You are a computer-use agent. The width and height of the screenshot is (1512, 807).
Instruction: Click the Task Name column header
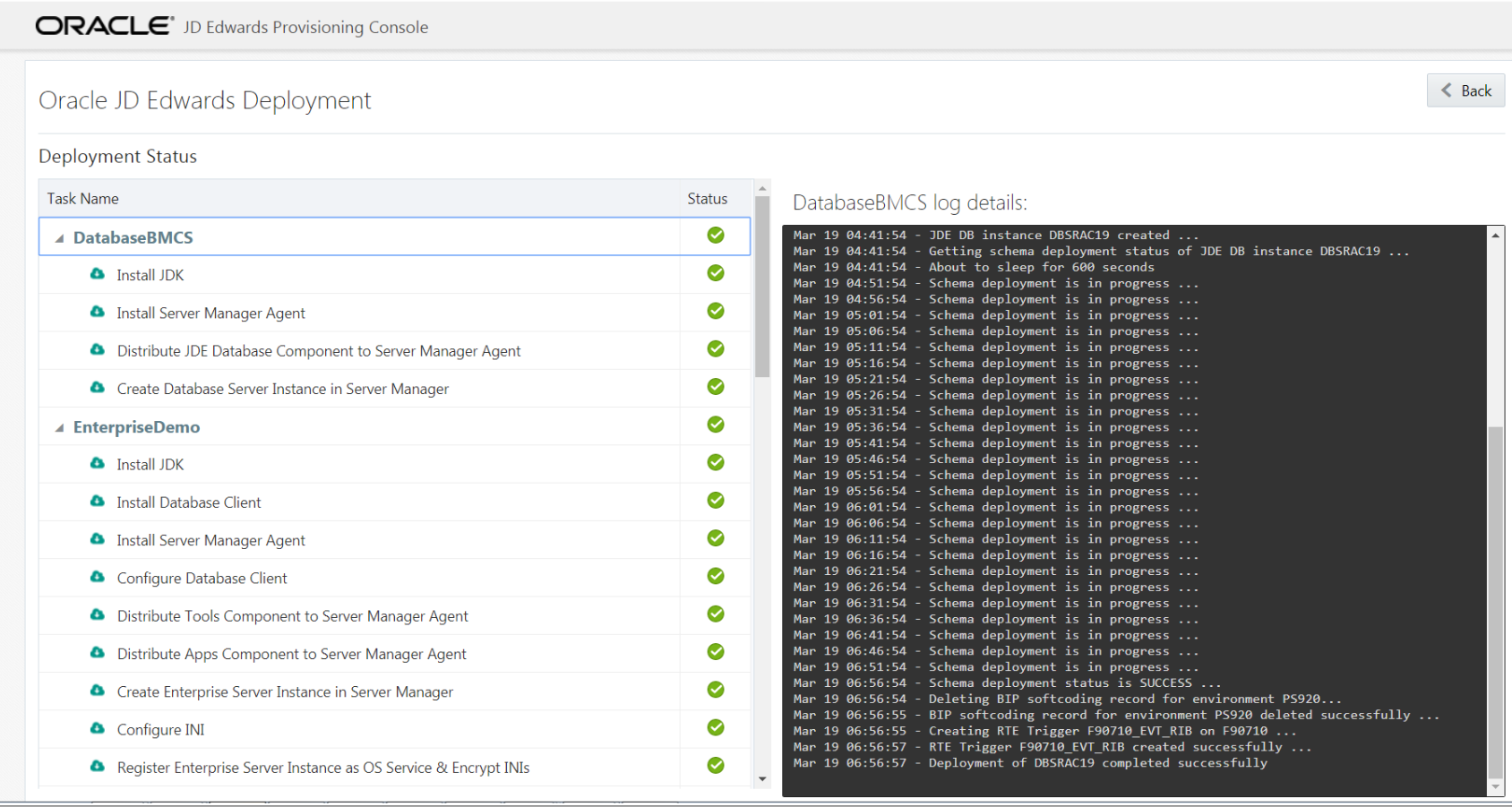(x=82, y=198)
